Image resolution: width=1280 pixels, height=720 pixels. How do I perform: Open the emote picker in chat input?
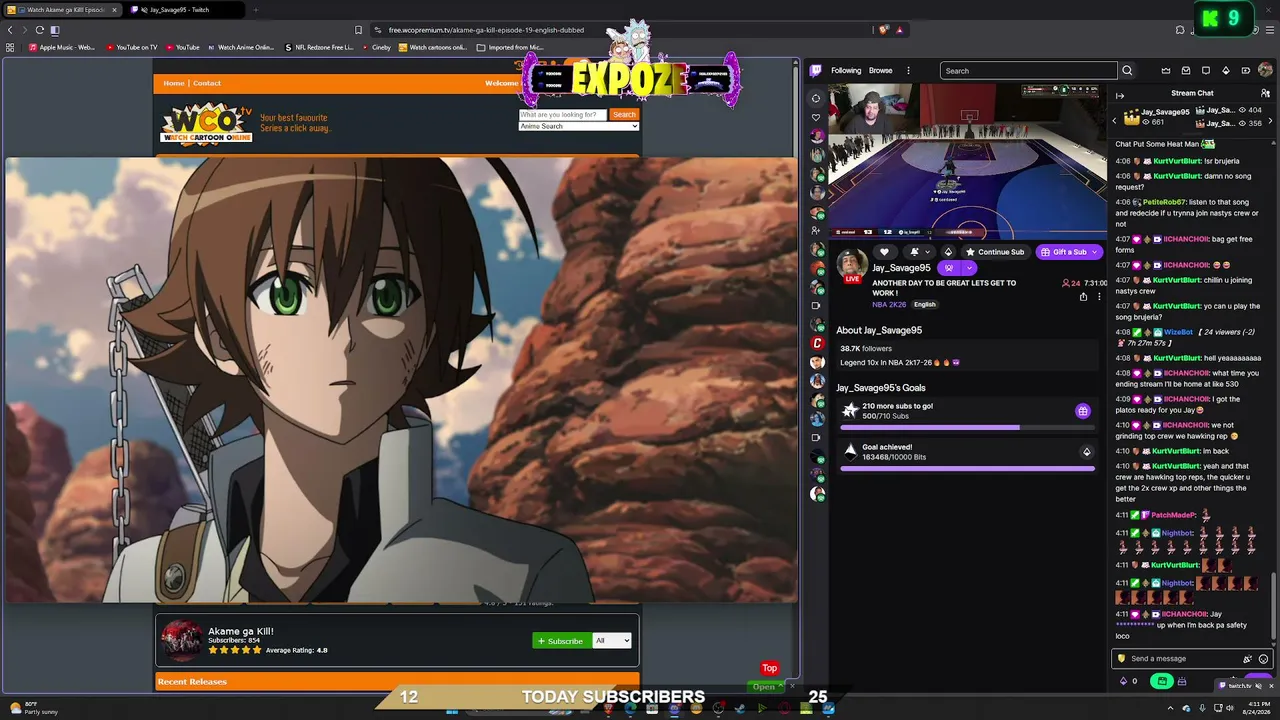point(1263,659)
